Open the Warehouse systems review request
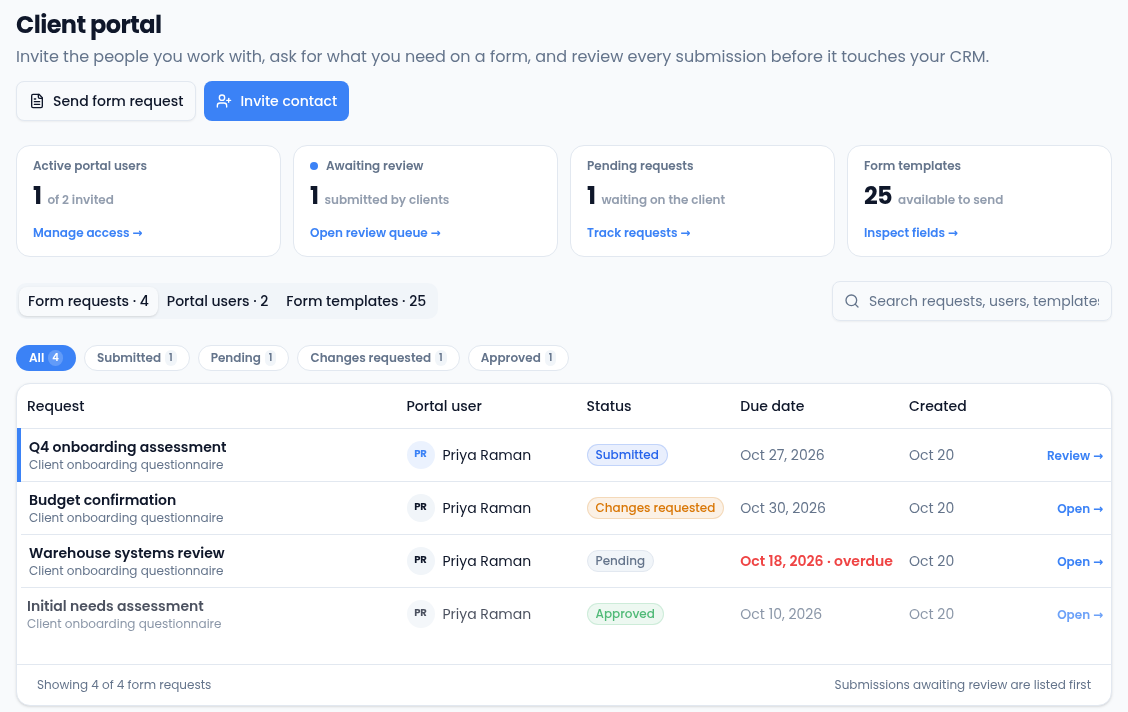The width and height of the screenshot is (1128, 712). (x=1080, y=562)
